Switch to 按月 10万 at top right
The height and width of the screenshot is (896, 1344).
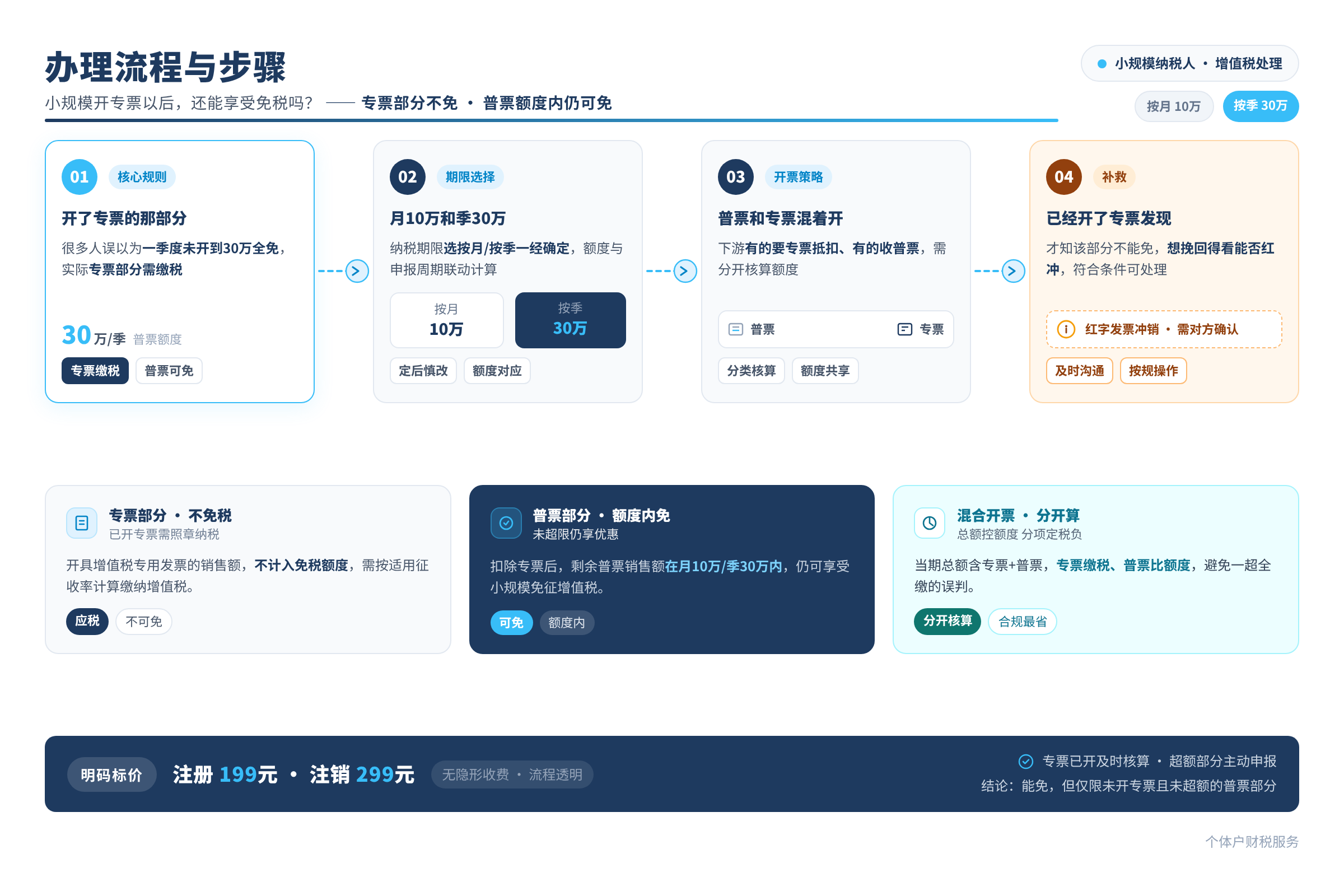tap(1174, 106)
